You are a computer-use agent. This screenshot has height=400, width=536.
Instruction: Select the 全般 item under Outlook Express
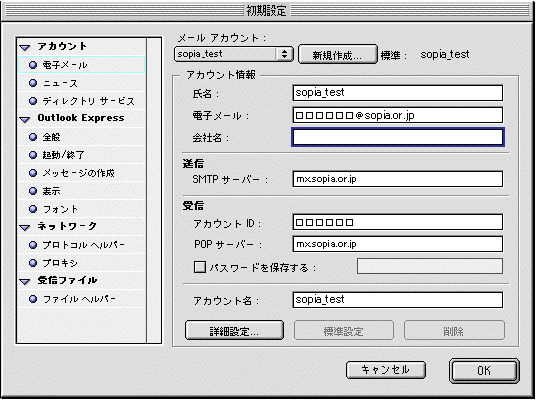tap(81, 137)
